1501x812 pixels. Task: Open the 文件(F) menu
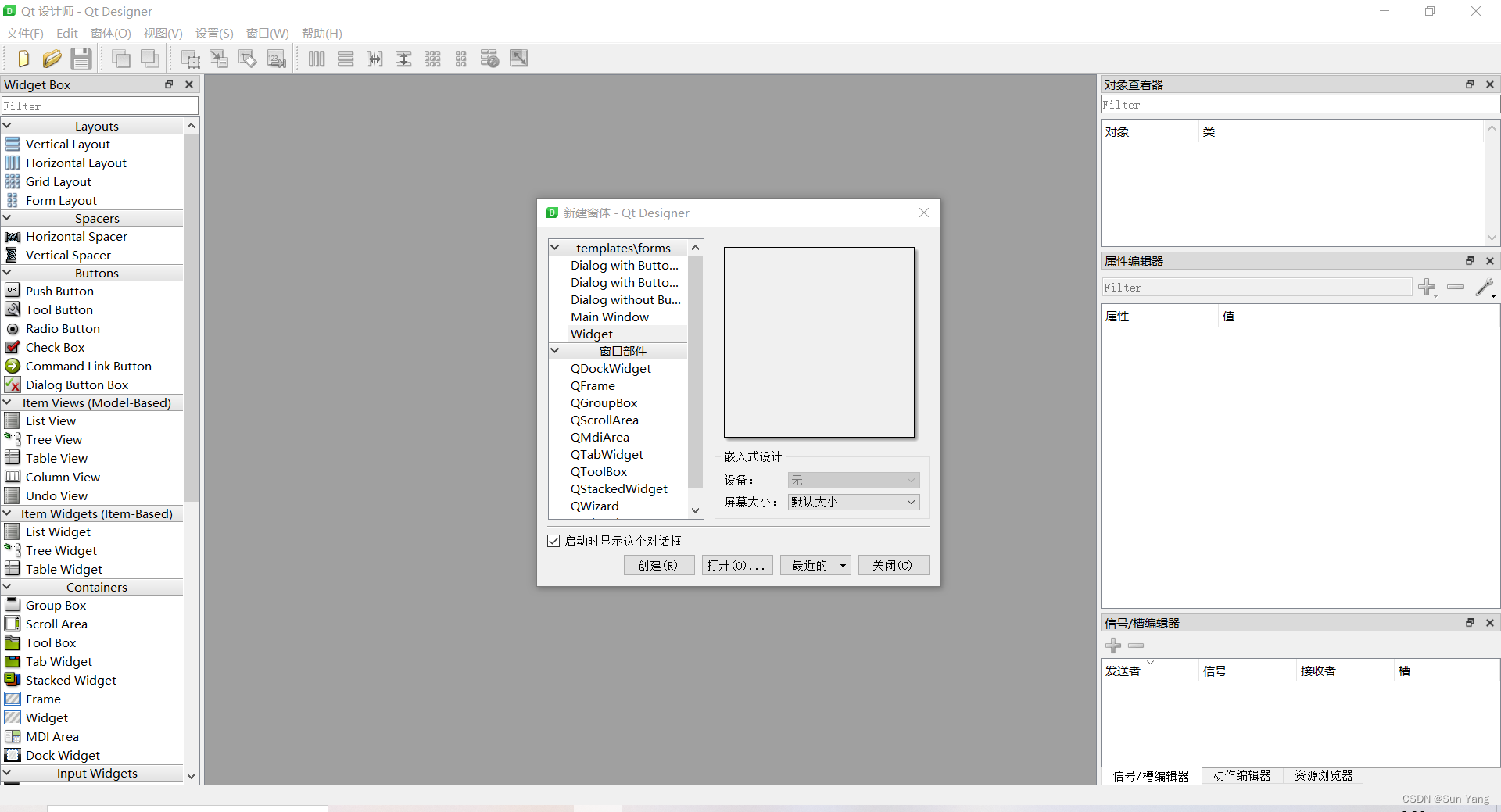25,33
